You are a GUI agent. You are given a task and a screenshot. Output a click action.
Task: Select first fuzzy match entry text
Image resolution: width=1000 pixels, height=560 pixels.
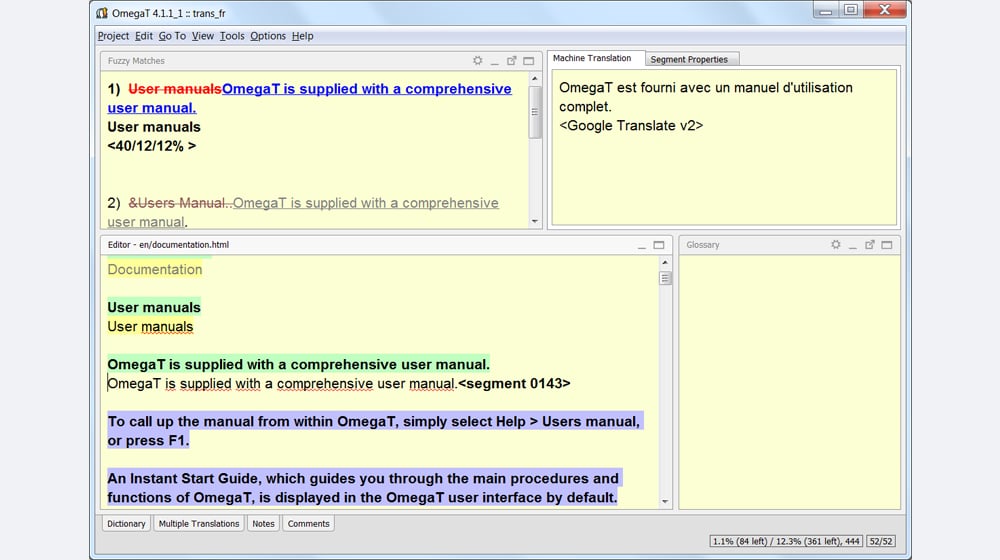(309, 98)
